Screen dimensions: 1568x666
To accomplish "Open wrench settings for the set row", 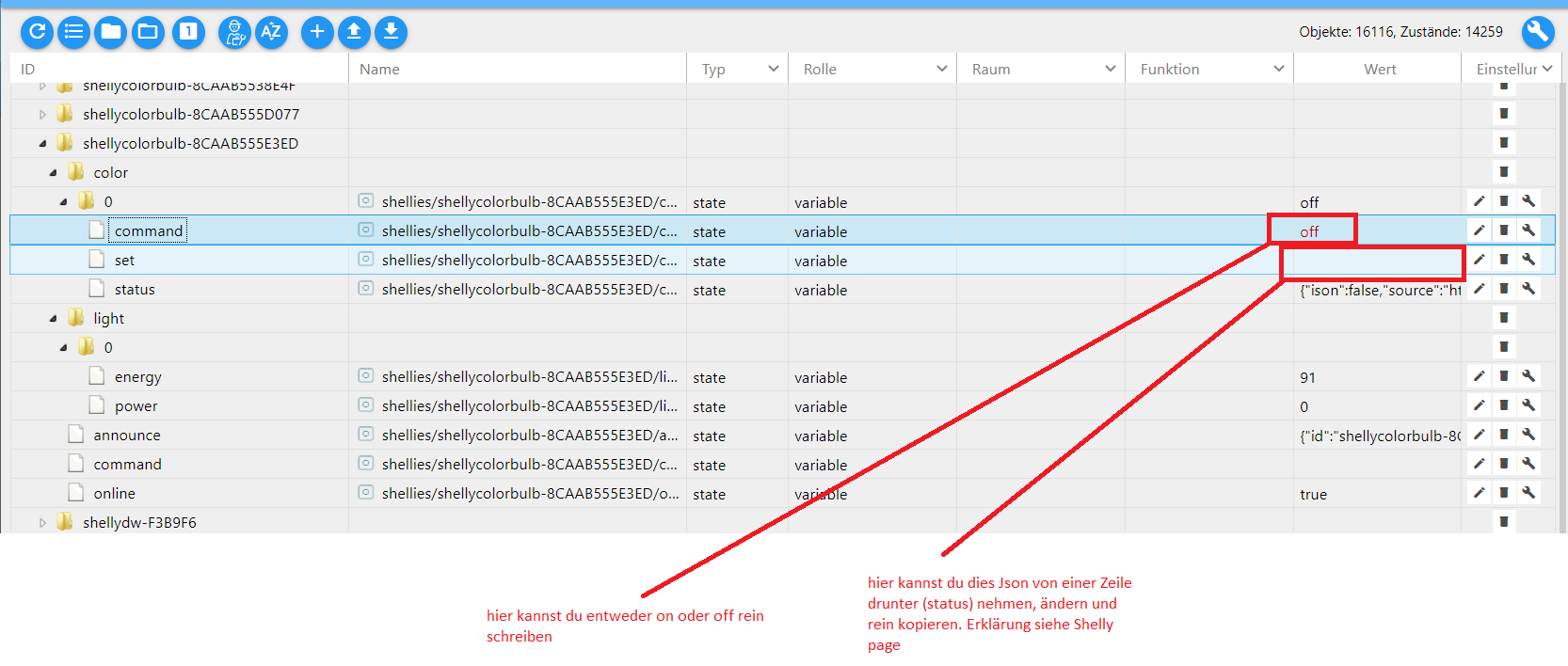I will click(1528, 260).
